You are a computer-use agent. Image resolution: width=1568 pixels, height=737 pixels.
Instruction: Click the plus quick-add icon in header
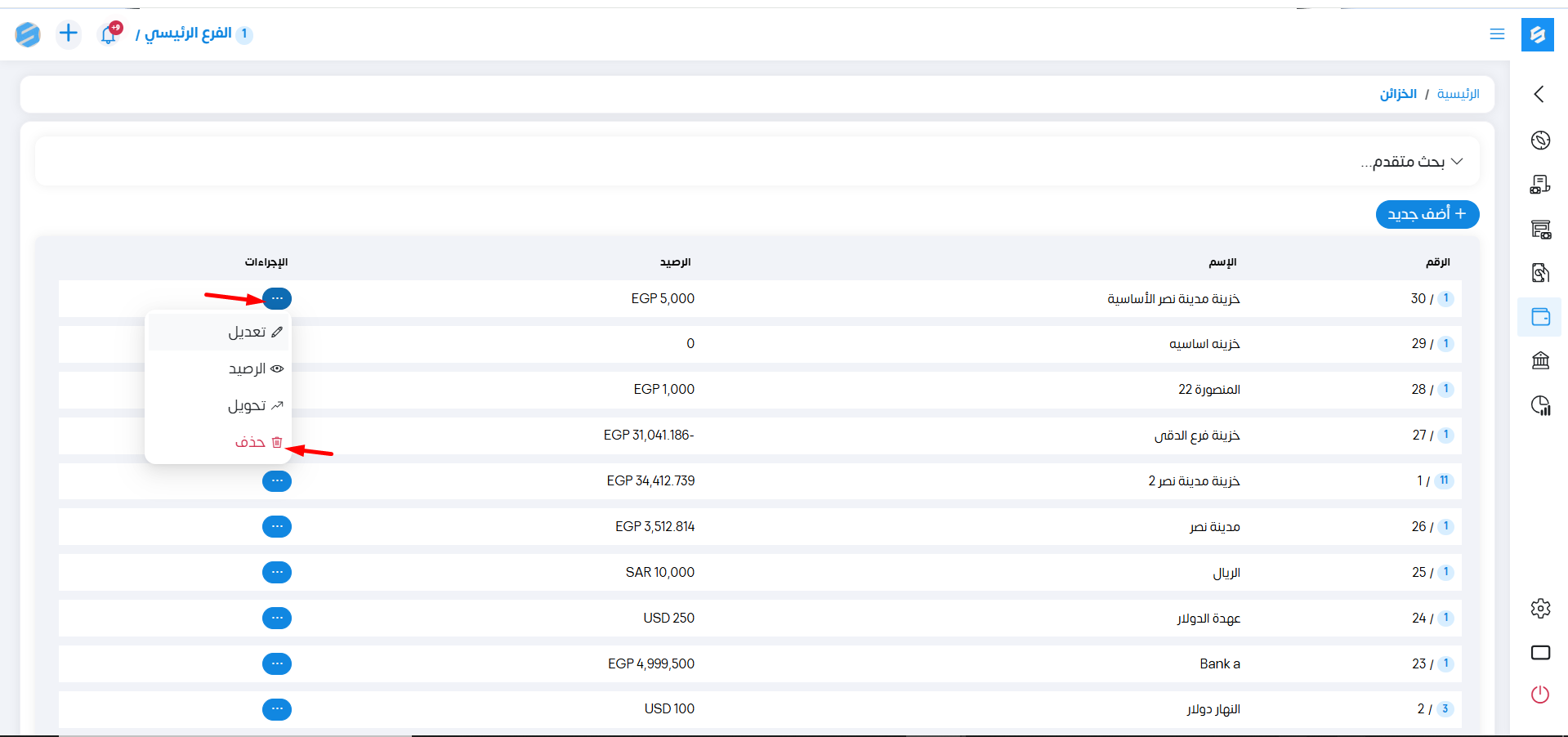(x=69, y=33)
